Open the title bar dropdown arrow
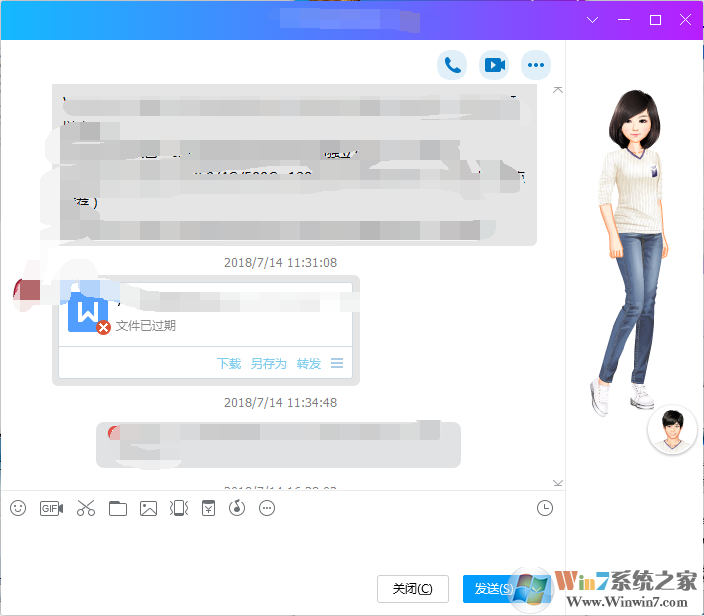Screen dimensions: 704x616 tap(593, 20)
